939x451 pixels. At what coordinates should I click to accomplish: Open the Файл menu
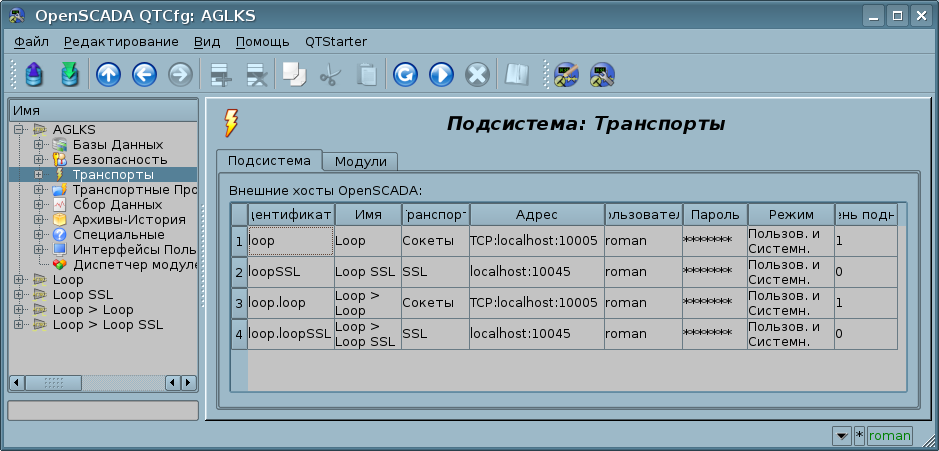pyautogui.click(x=32, y=42)
